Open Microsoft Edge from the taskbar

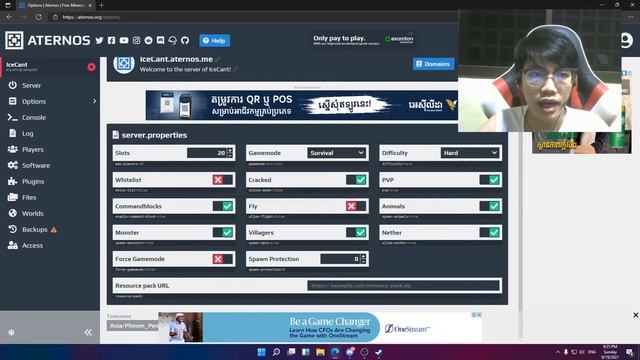335,352
